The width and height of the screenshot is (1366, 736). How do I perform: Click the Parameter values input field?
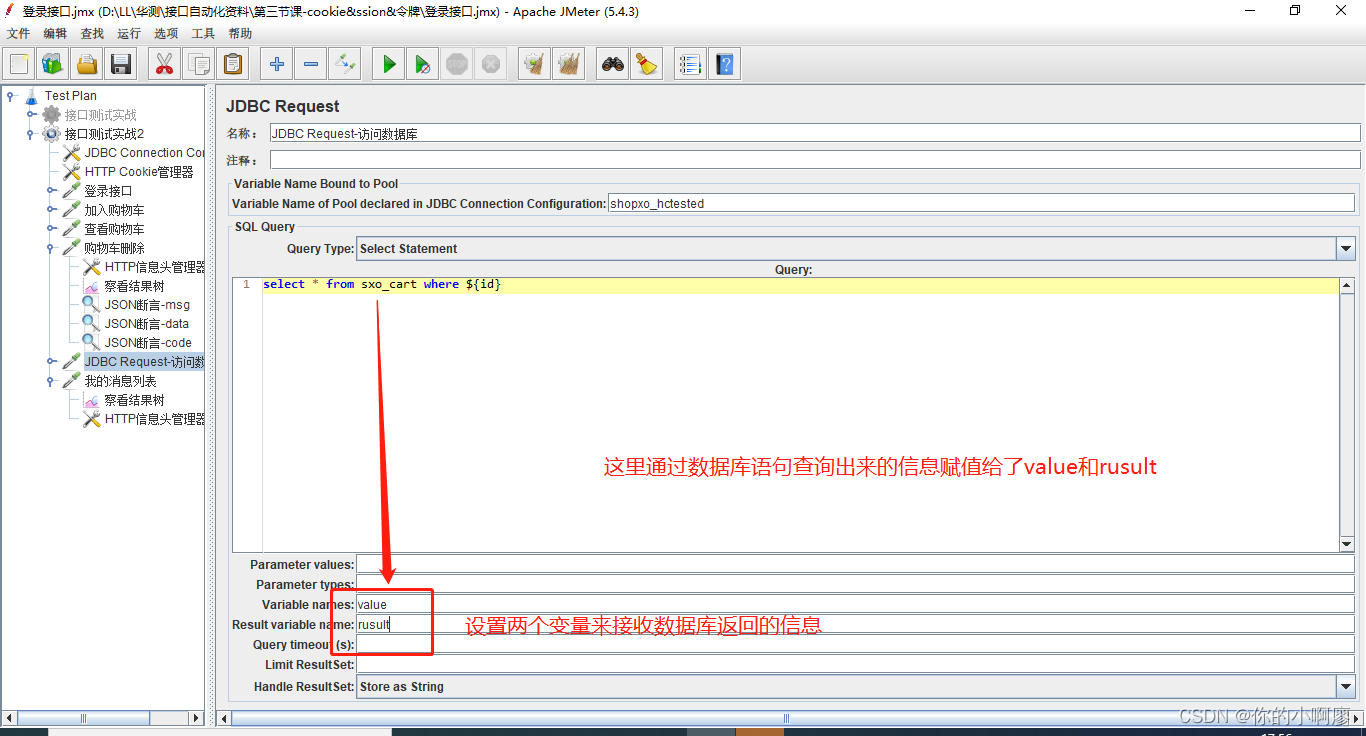click(x=856, y=565)
